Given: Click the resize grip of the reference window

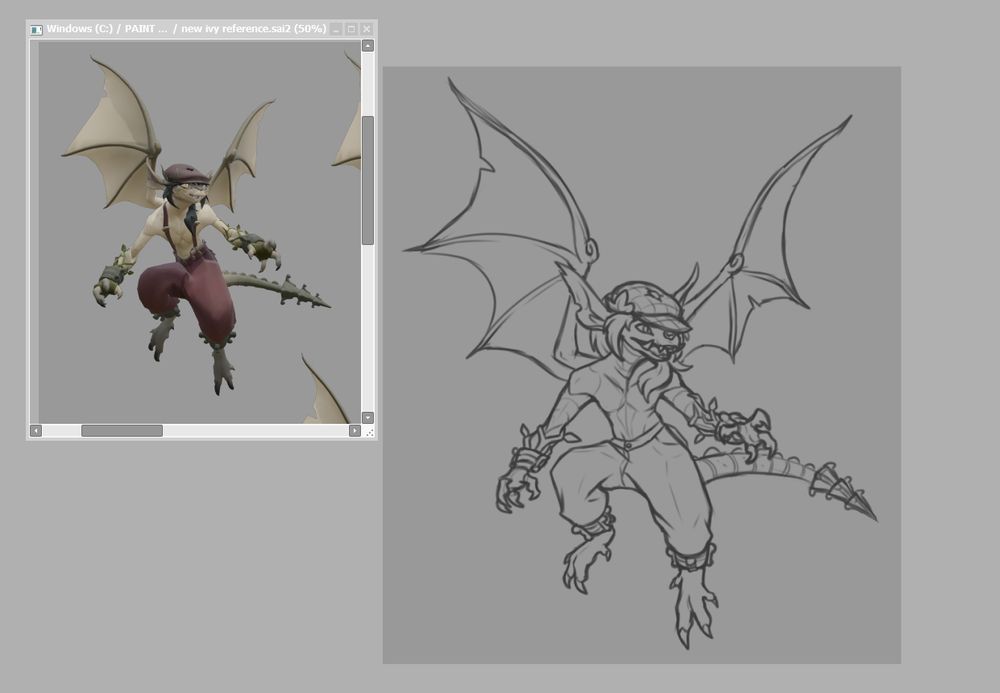Looking at the screenshot, I should point(369,432).
